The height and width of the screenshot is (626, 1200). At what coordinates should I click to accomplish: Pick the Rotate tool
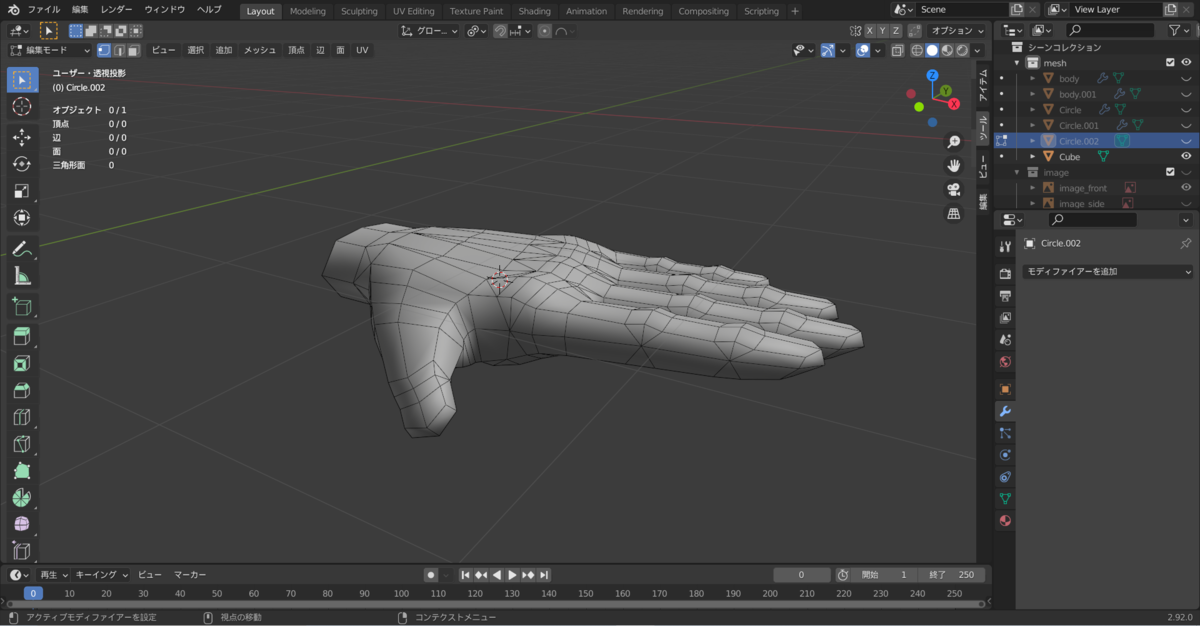pyautogui.click(x=22, y=164)
